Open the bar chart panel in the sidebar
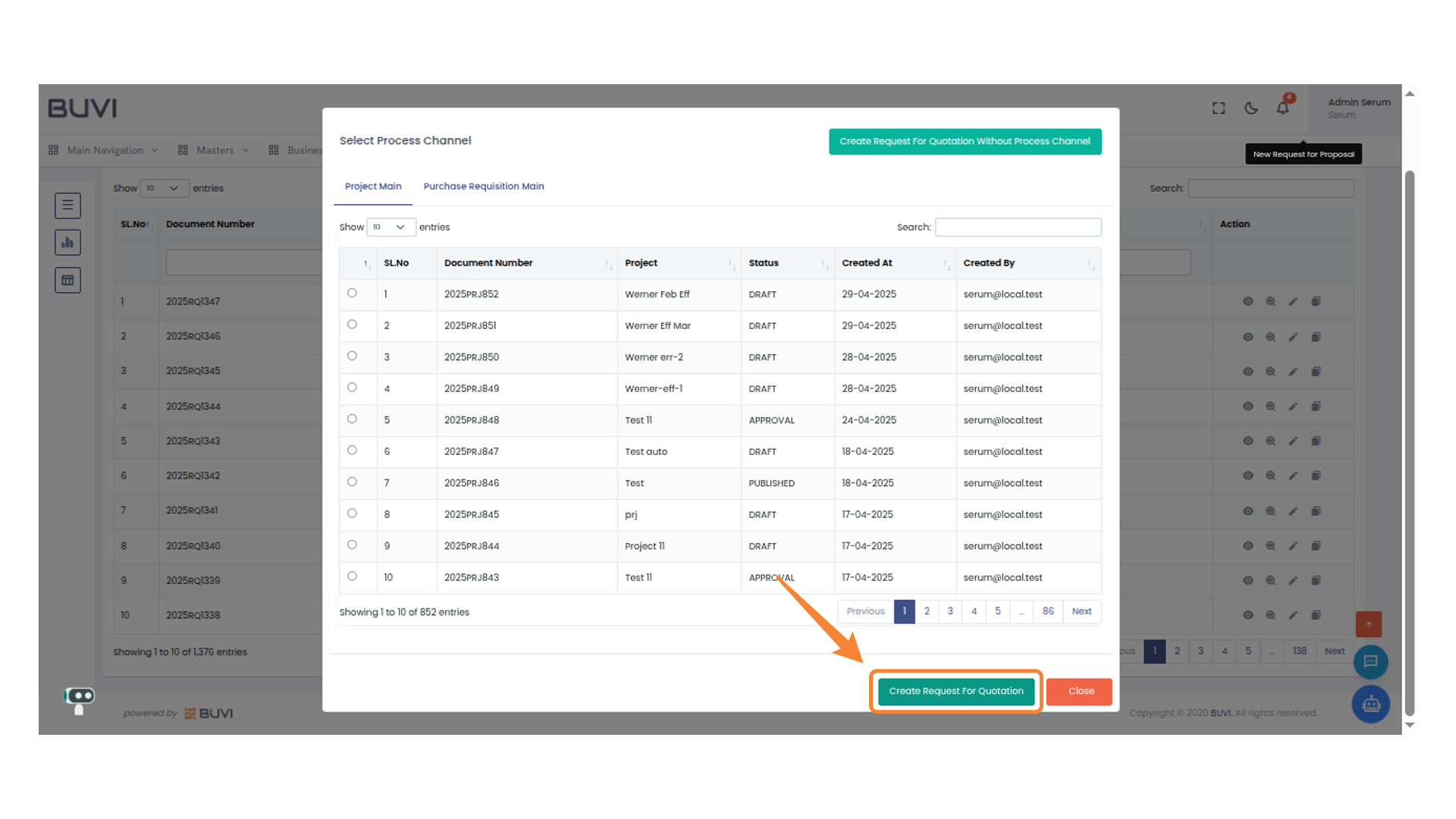The image size is (1456, 819). [x=67, y=243]
